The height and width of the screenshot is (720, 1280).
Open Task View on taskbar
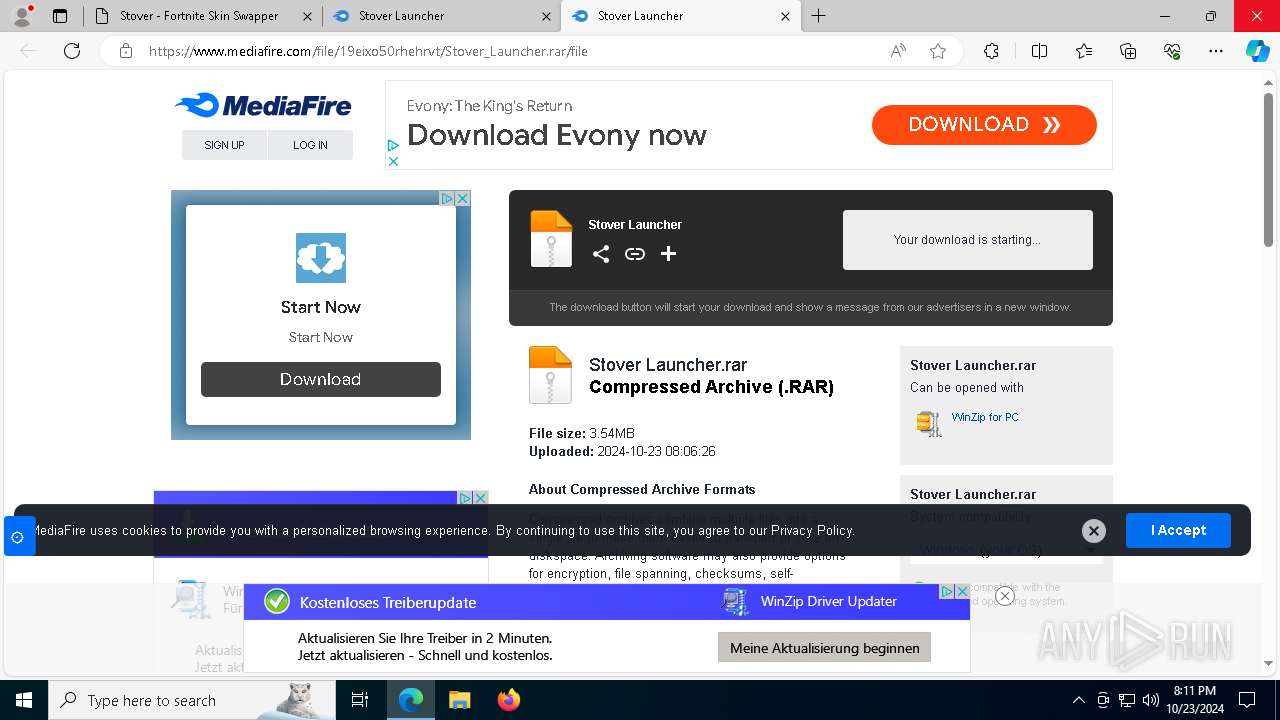coord(360,700)
